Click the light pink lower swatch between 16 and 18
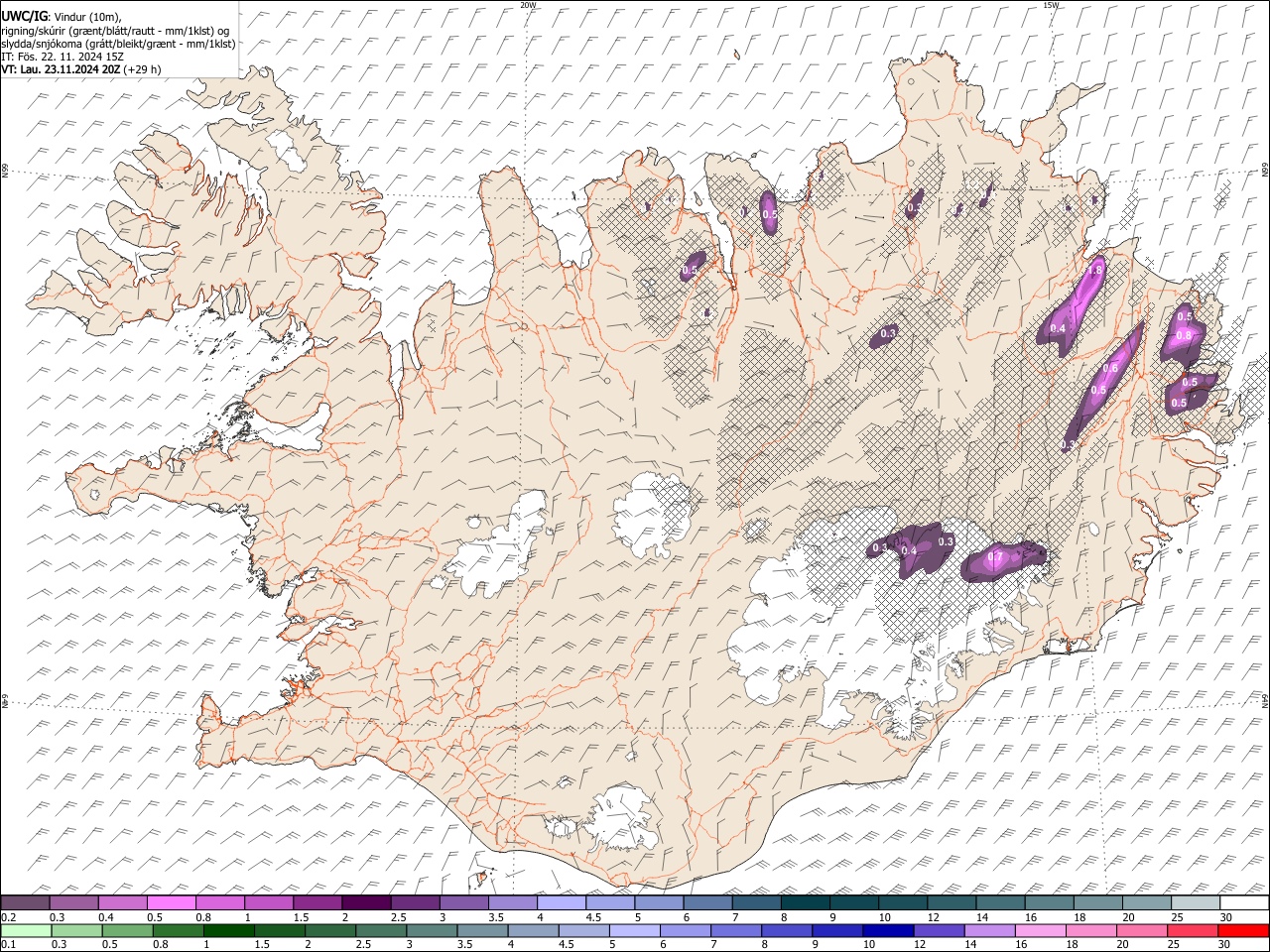Viewport: 1270px width, 952px height. pyautogui.click(x=1040, y=930)
